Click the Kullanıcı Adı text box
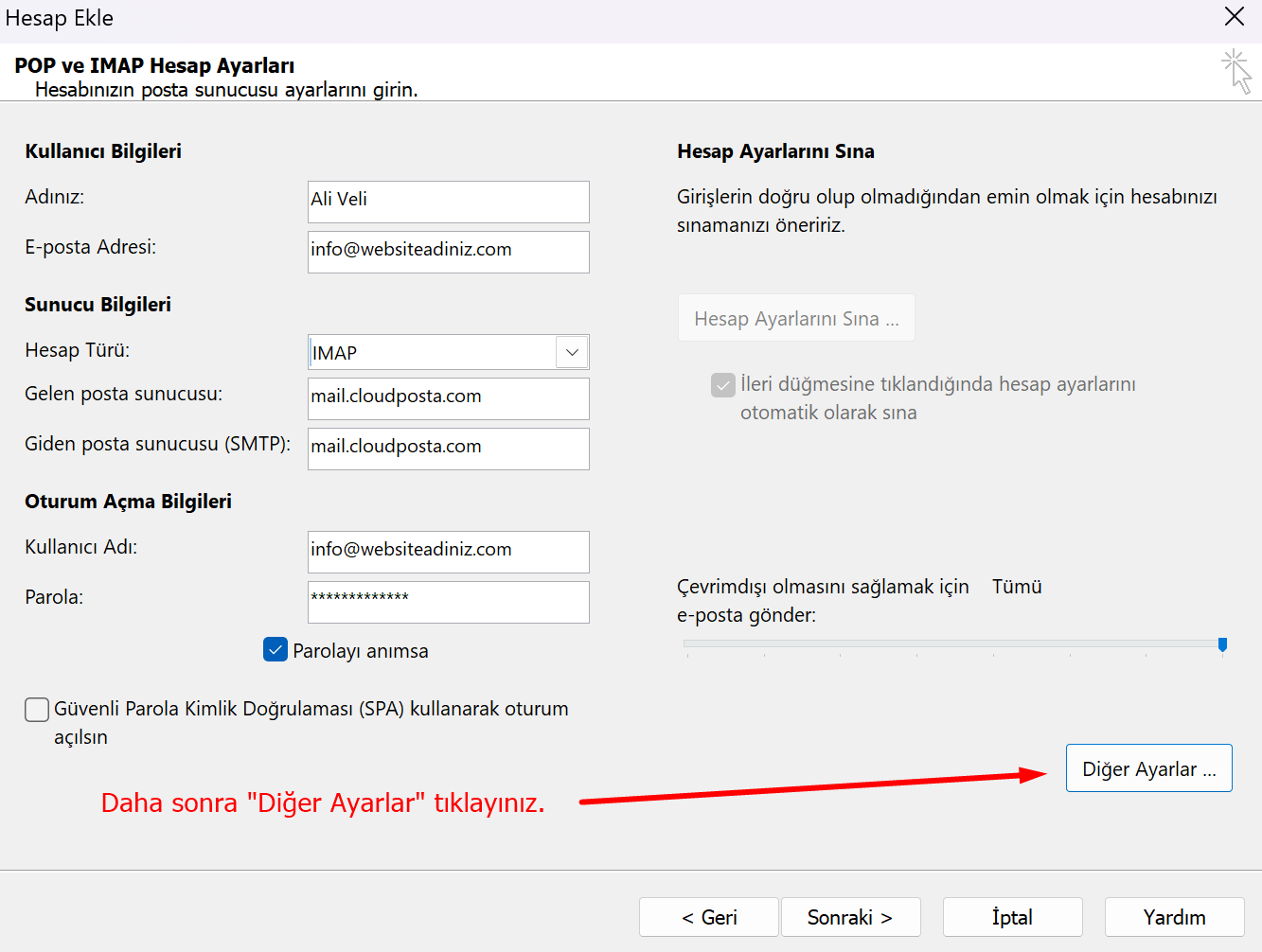Viewport: 1262px width, 952px height. [448, 552]
